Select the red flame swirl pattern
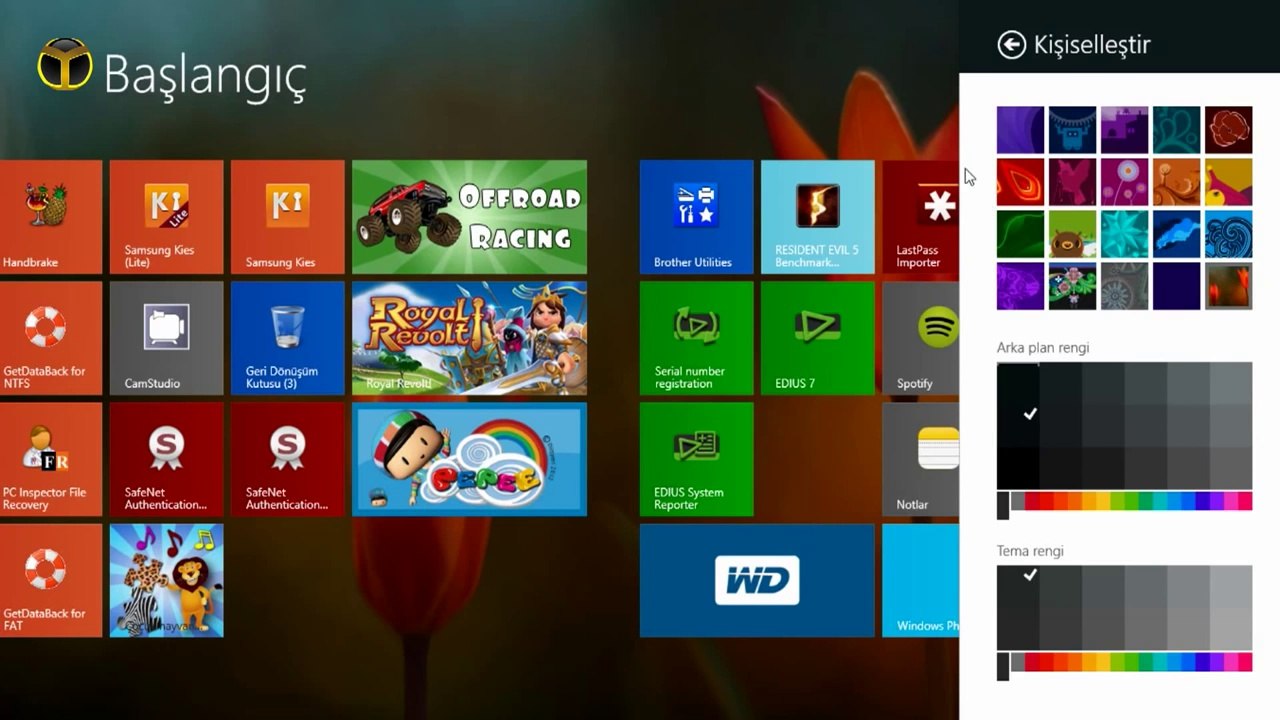 [1020, 182]
